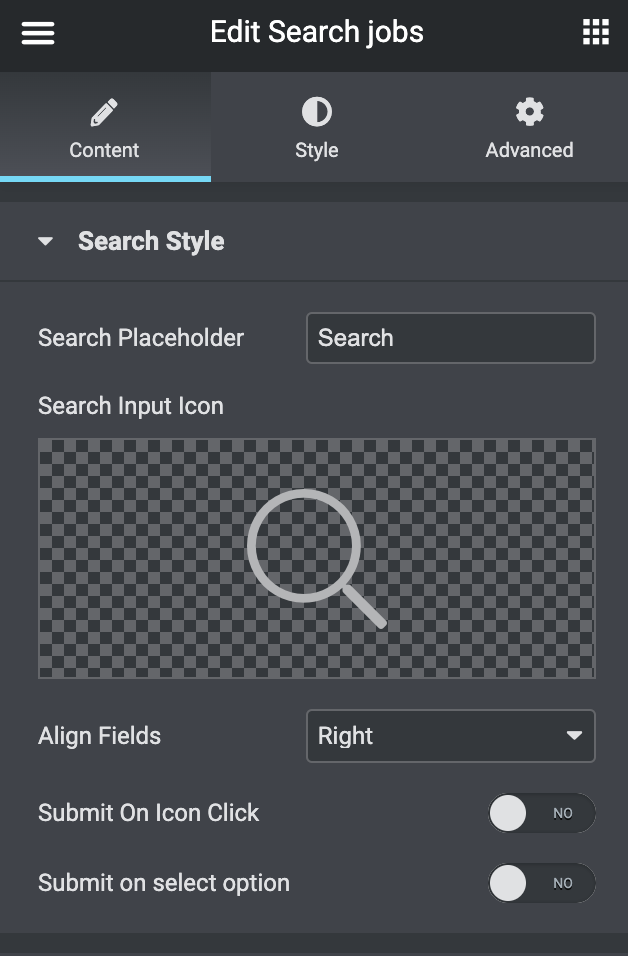Switch to the Style tab label
Viewport: 628px width, 956px height.
pos(317,150)
